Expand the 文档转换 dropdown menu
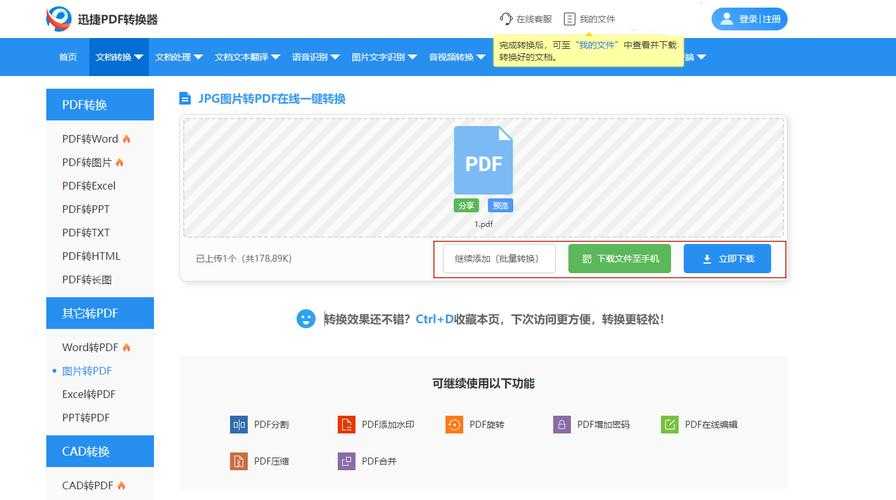Image resolution: width=896 pixels, height=500 pixels. 119,57
